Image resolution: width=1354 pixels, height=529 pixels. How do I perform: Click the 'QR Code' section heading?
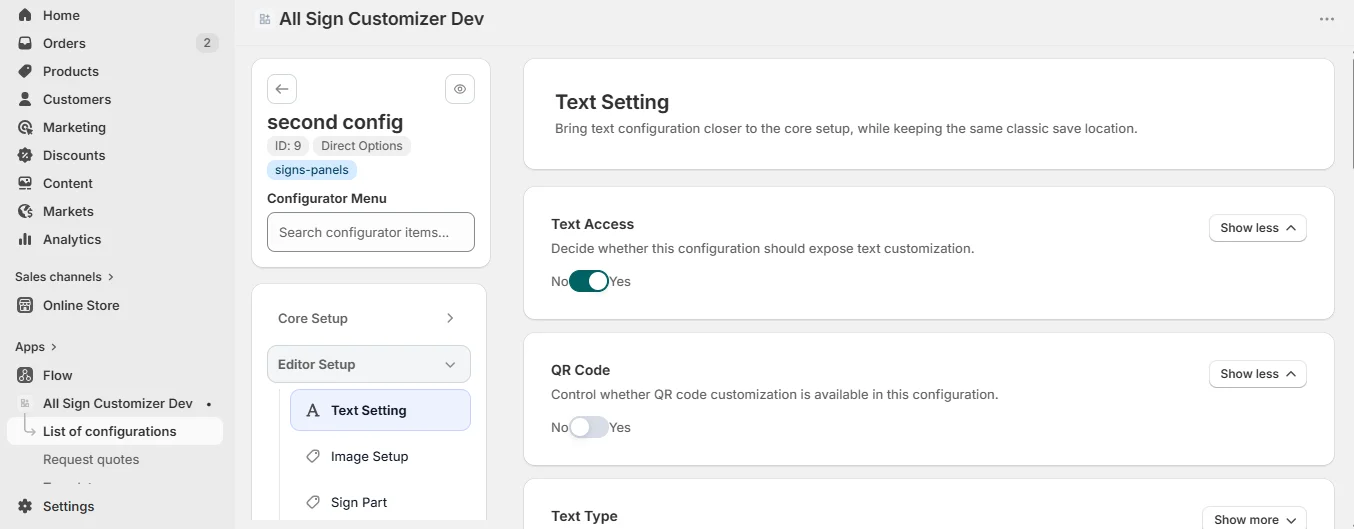tap(580, 370)
